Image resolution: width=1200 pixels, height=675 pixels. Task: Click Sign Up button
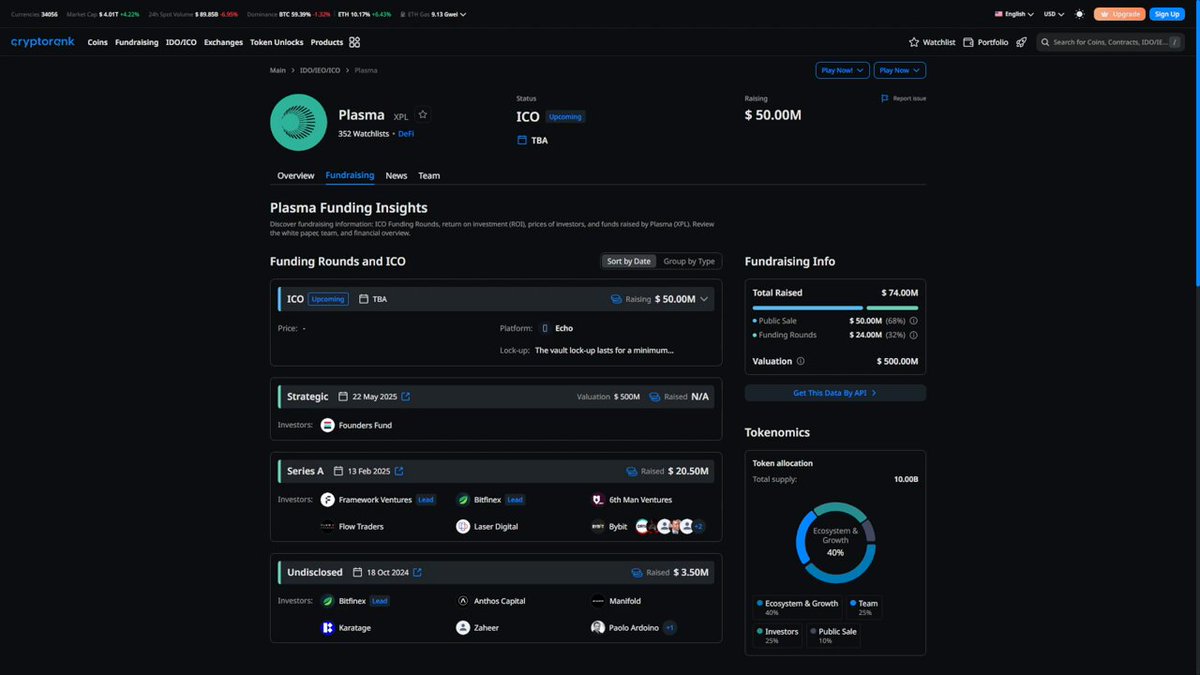pos(1167,14)
